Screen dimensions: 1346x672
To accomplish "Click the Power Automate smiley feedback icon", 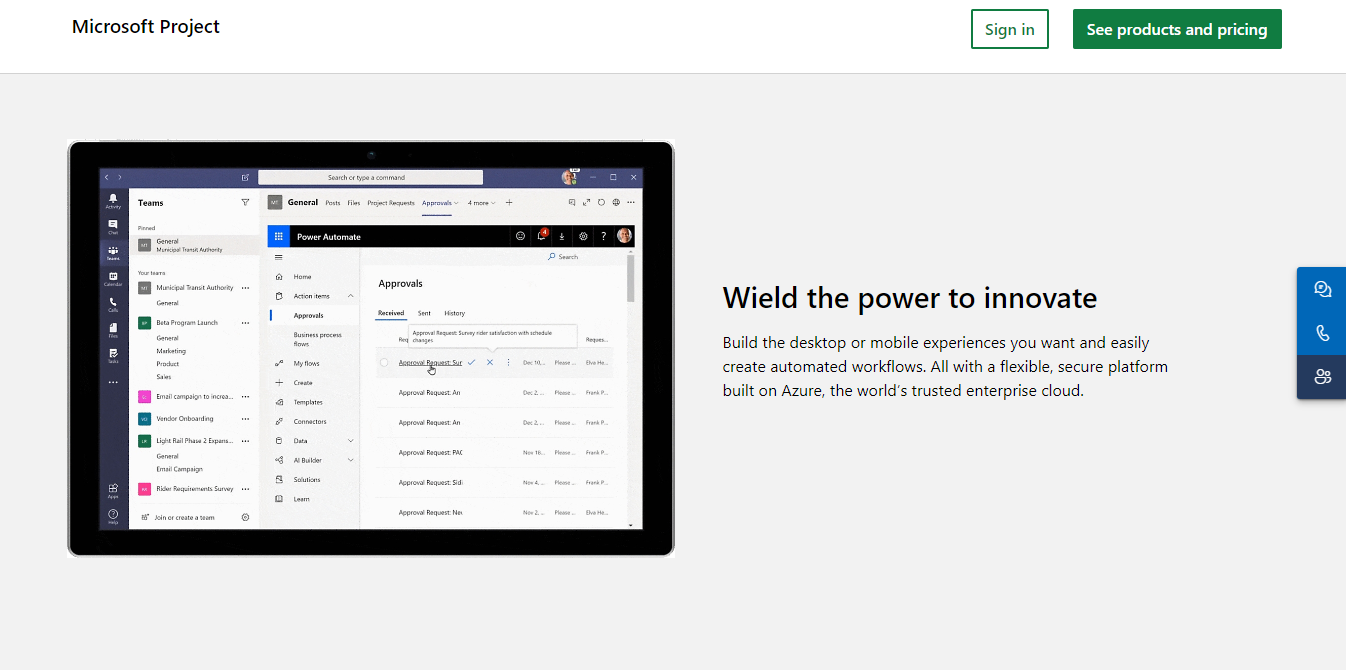I will pos(520,236).
